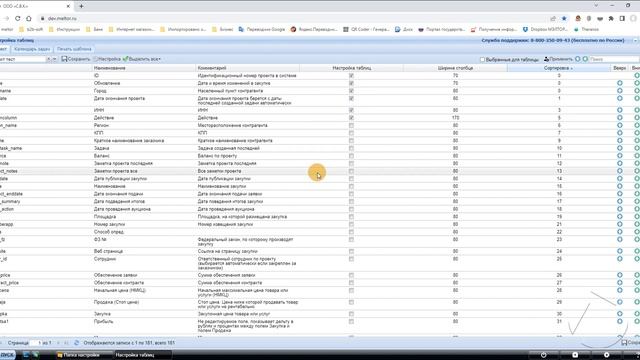640x360 pixels.
Task: Move the ИНН row up
Action: [x=620, y=110]
